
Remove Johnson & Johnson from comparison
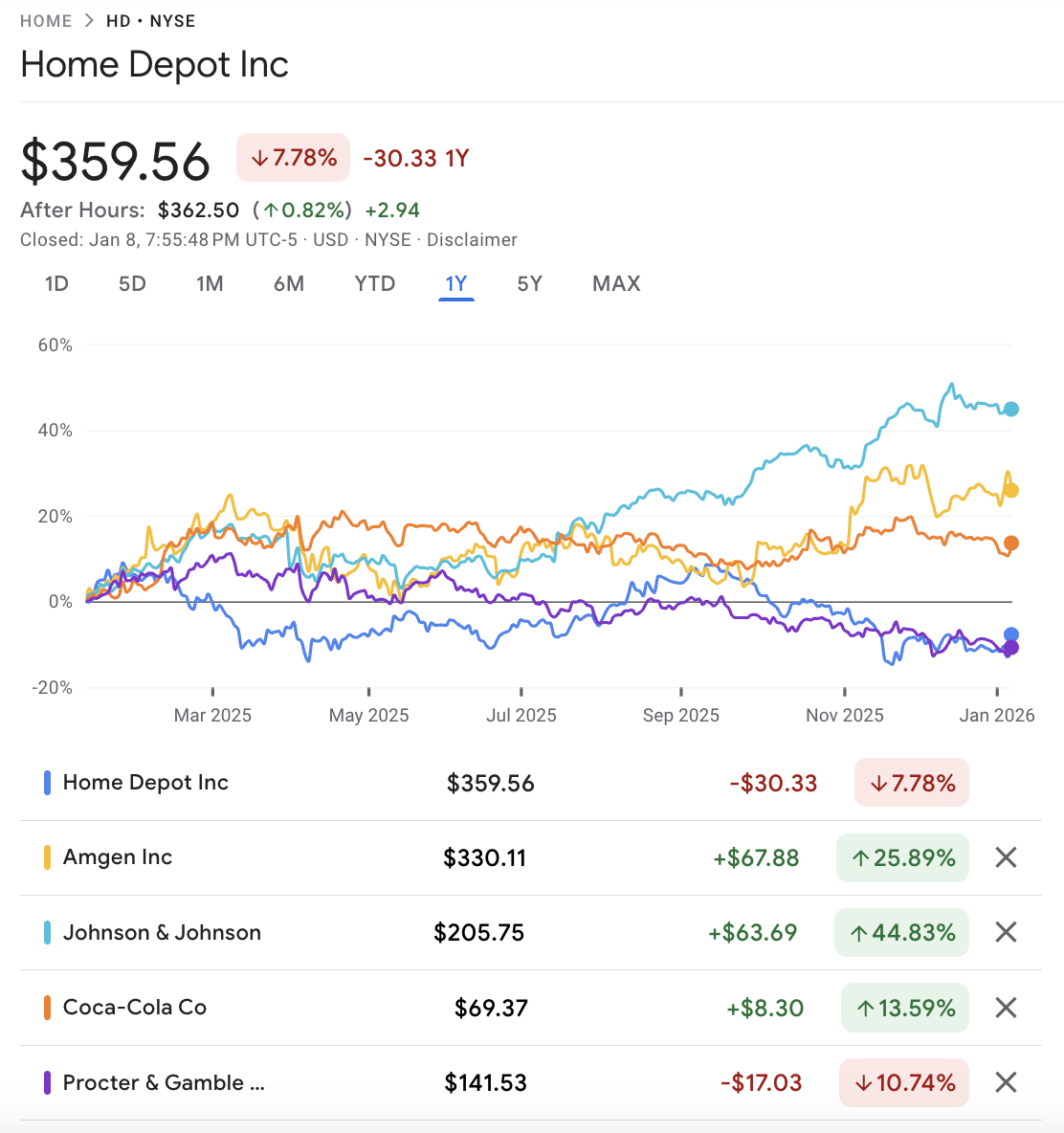1006,932
